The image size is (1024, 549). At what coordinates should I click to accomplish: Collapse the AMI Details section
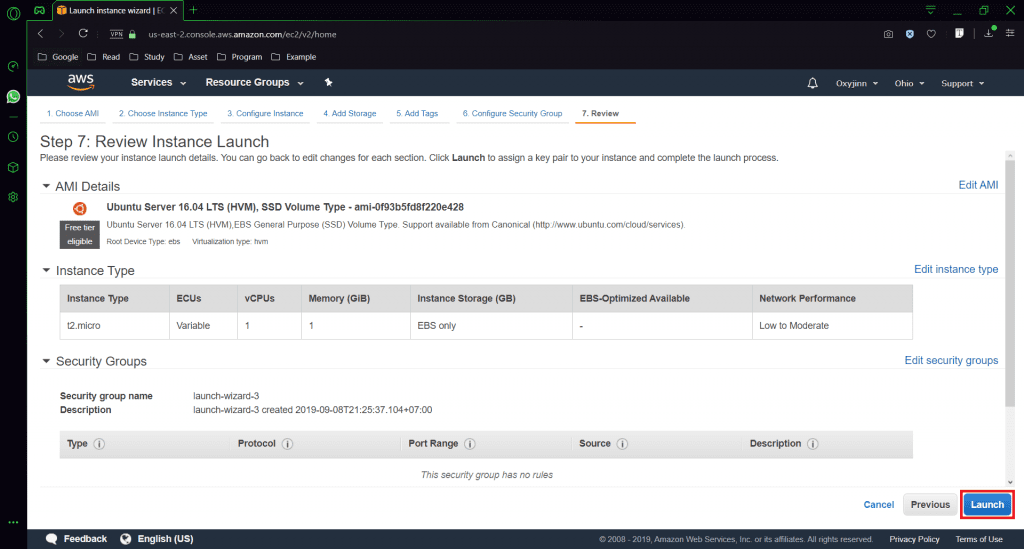46,186
